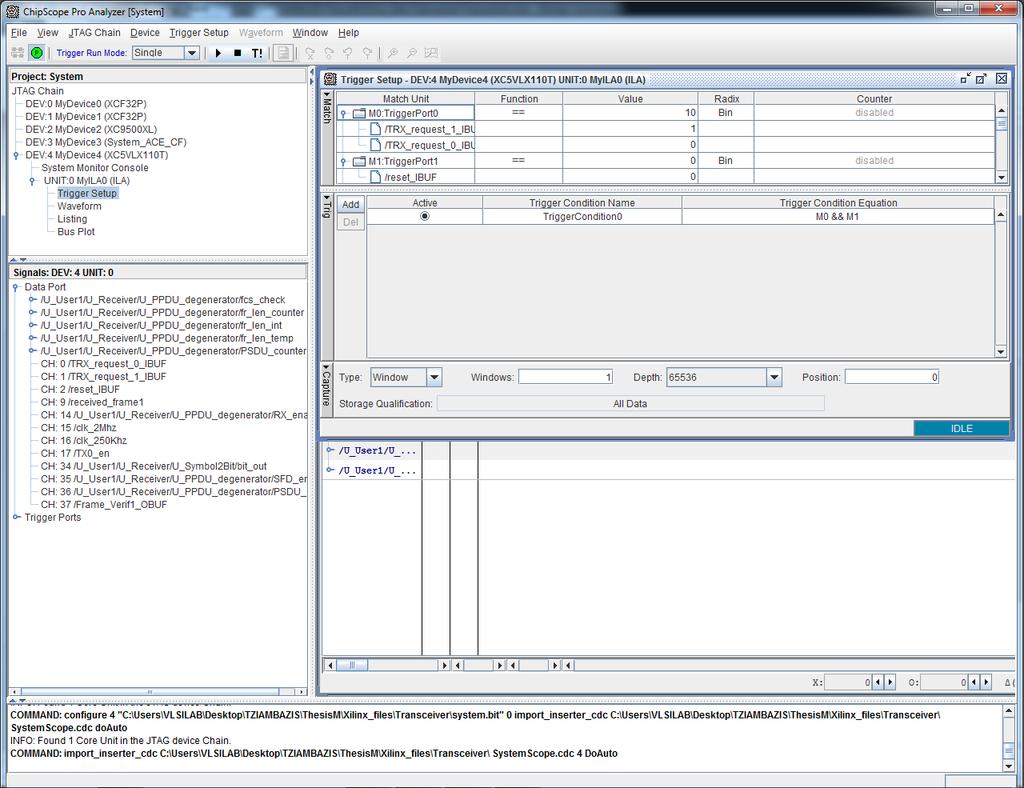Image resolution: width=1024 pixels, height=788 pixels.
Task: Increment the O cursor with its right arrow
Action: point(986,682)
